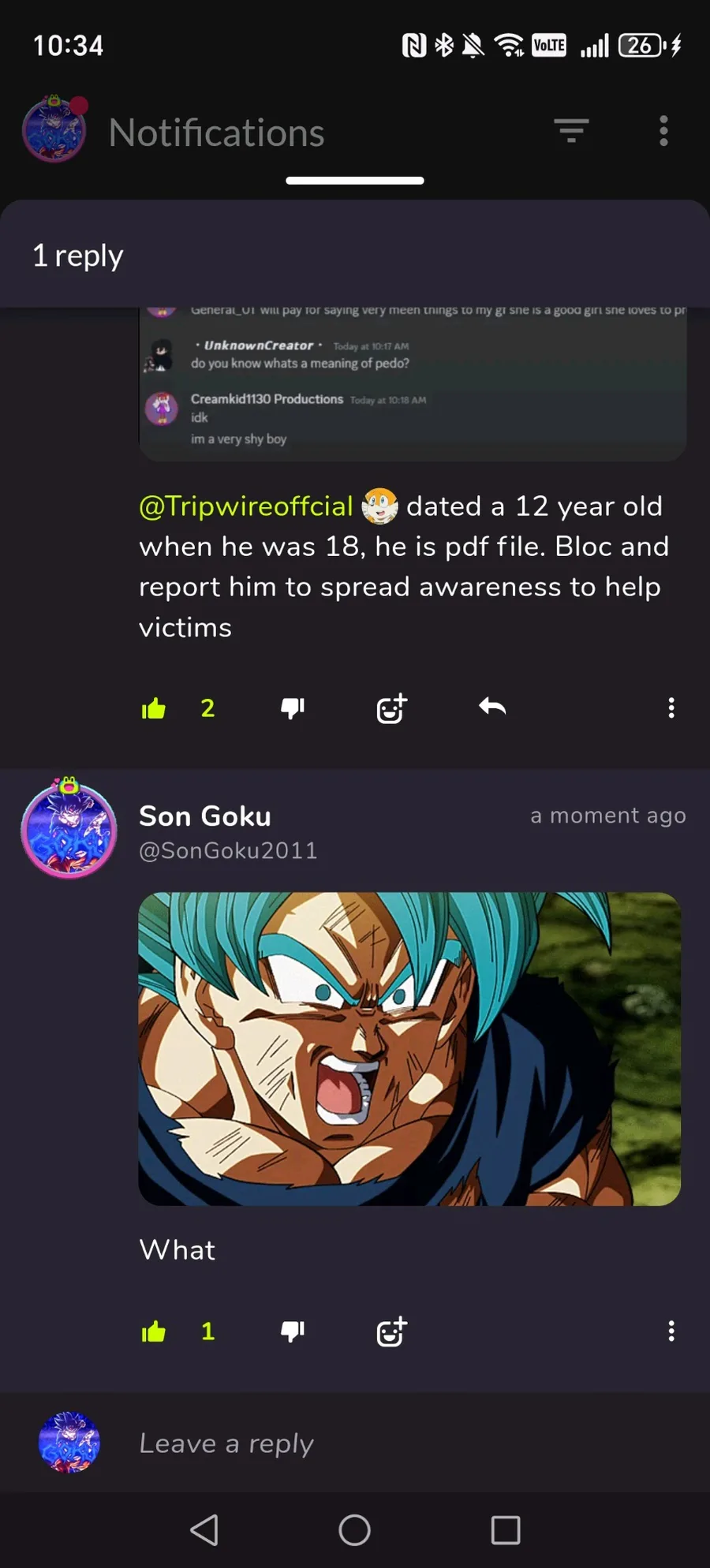Tap the Android home circle button
Image resolution: width=710 pixels, height=1568 pixels.
355,1530
